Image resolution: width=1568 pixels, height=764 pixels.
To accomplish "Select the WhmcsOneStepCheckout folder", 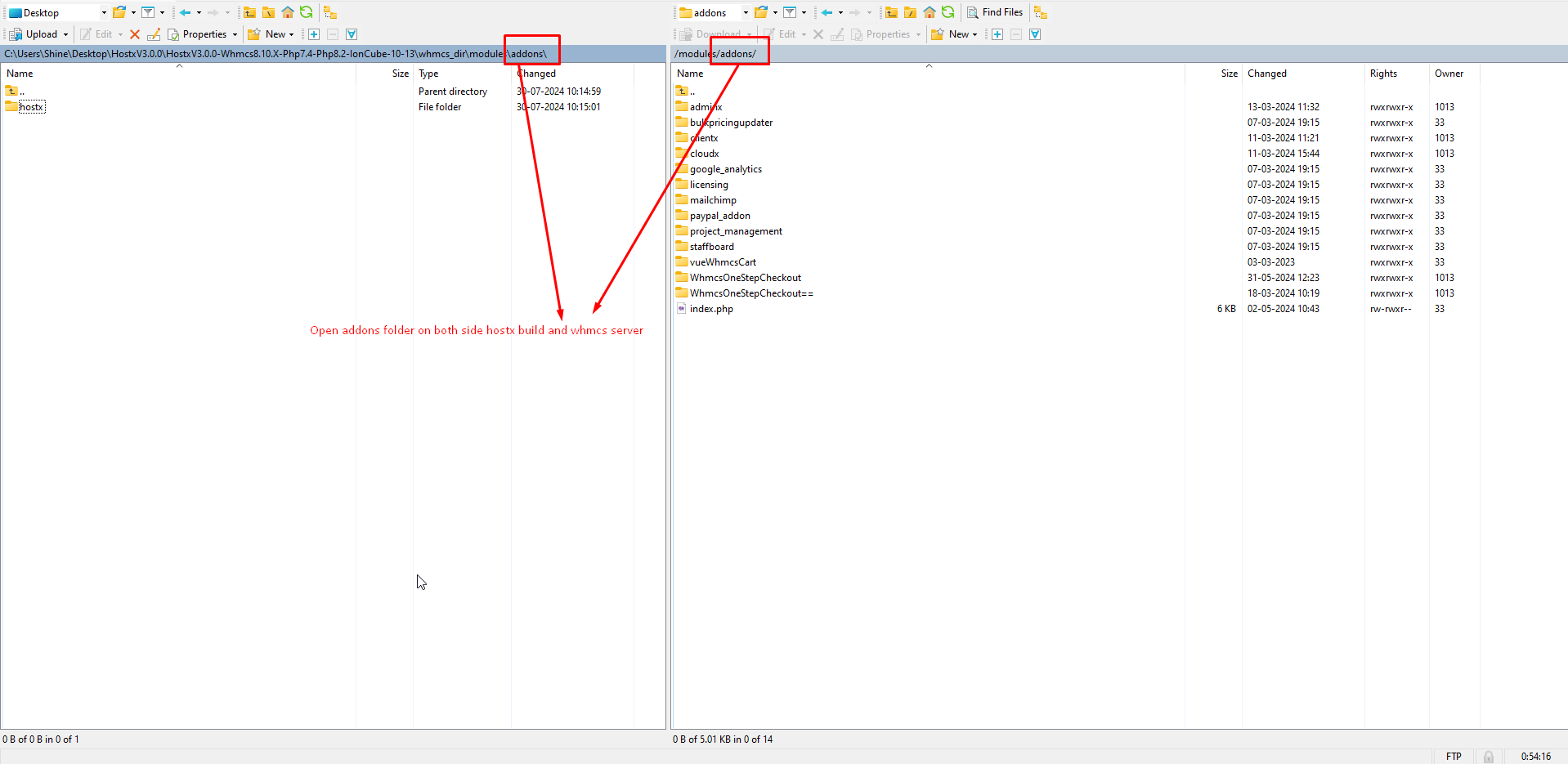I will 745,278.
